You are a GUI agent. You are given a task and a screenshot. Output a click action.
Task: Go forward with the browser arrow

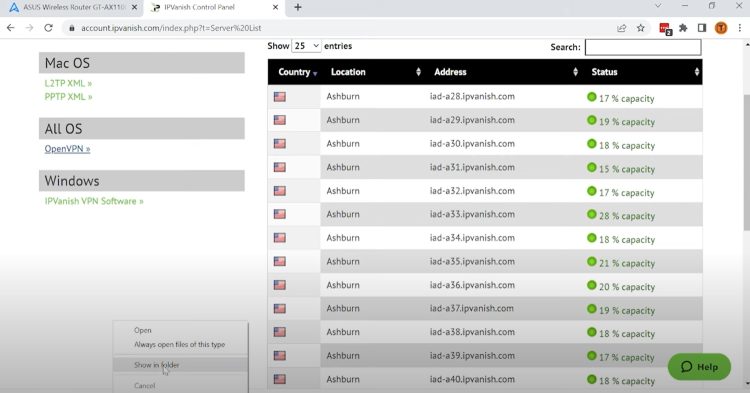coord(30,28)
